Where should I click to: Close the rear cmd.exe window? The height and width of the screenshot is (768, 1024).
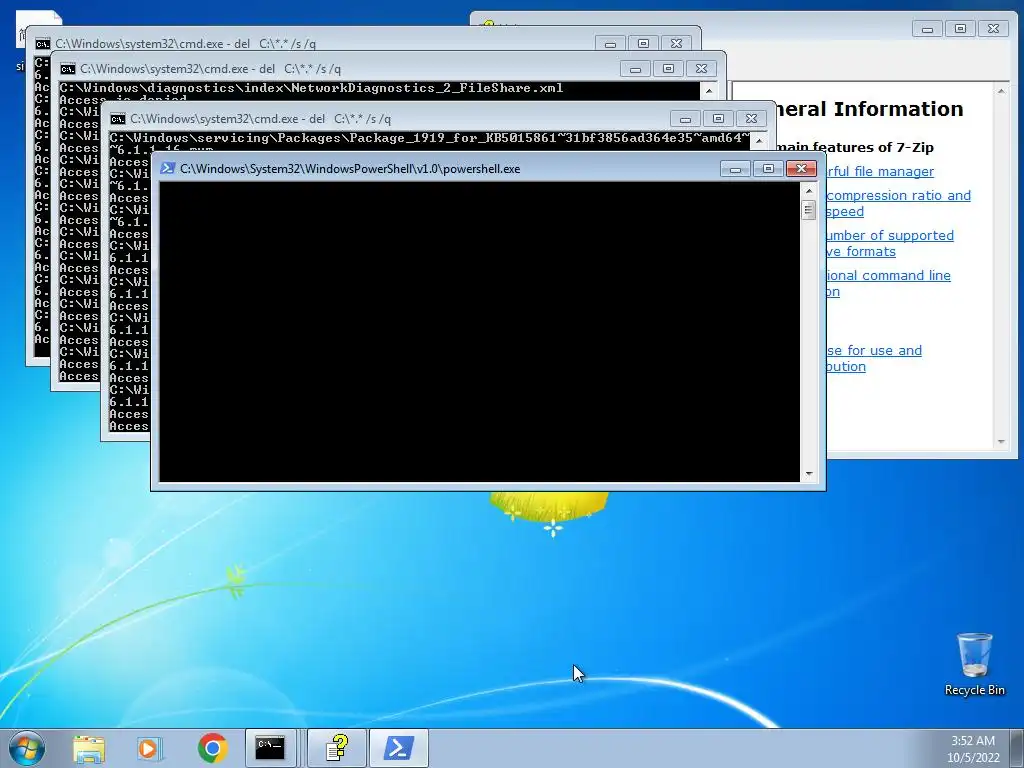coord(676,44)
